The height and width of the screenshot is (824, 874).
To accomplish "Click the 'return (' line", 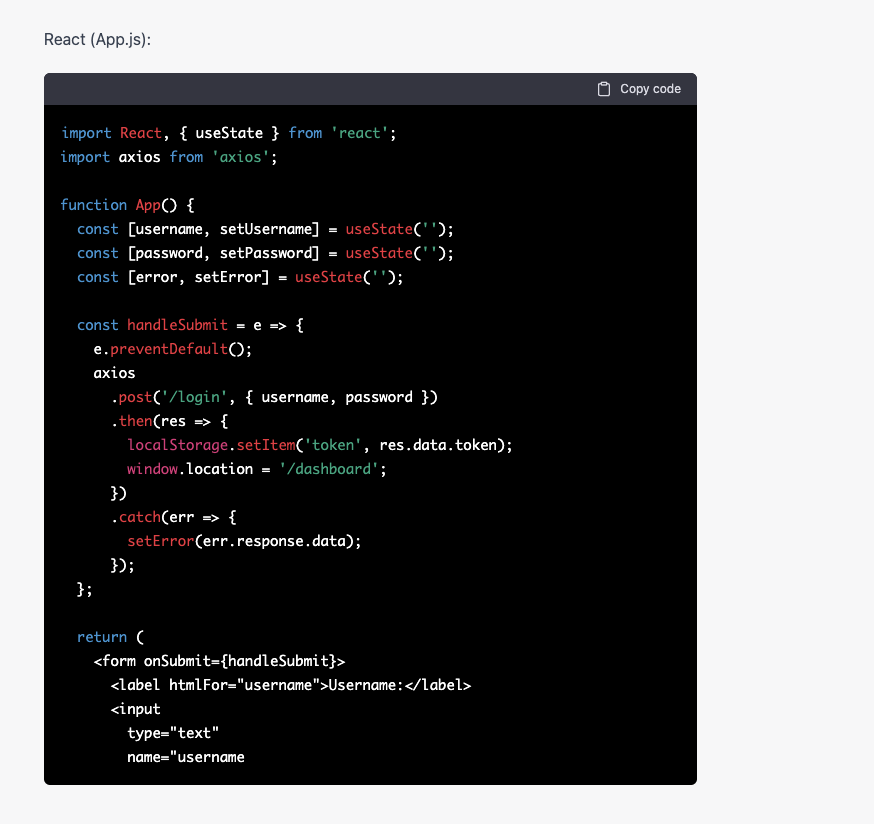I will click(x=110, y=637).
